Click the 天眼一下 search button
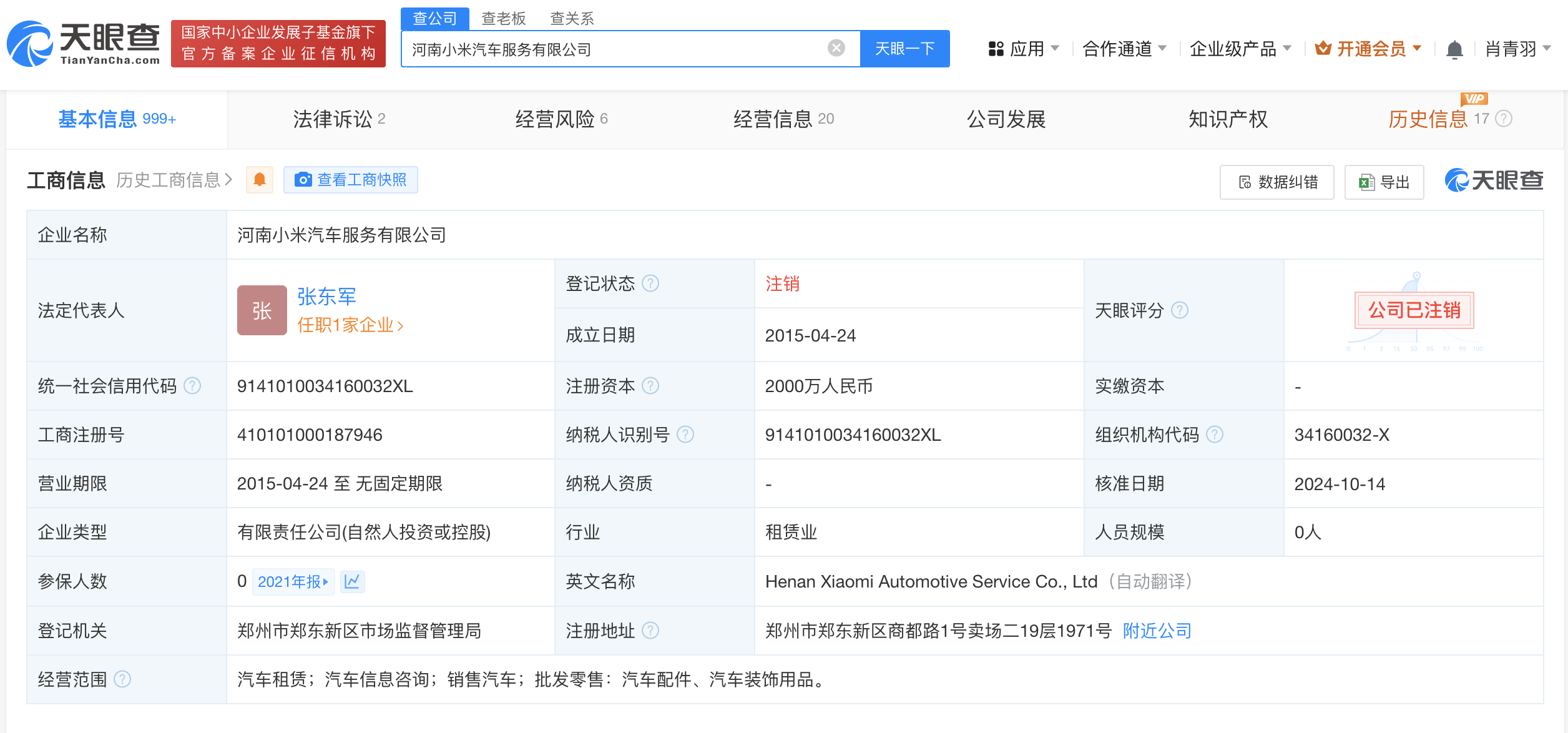The height and width of the screenshot is (733, 1568). 905,48
